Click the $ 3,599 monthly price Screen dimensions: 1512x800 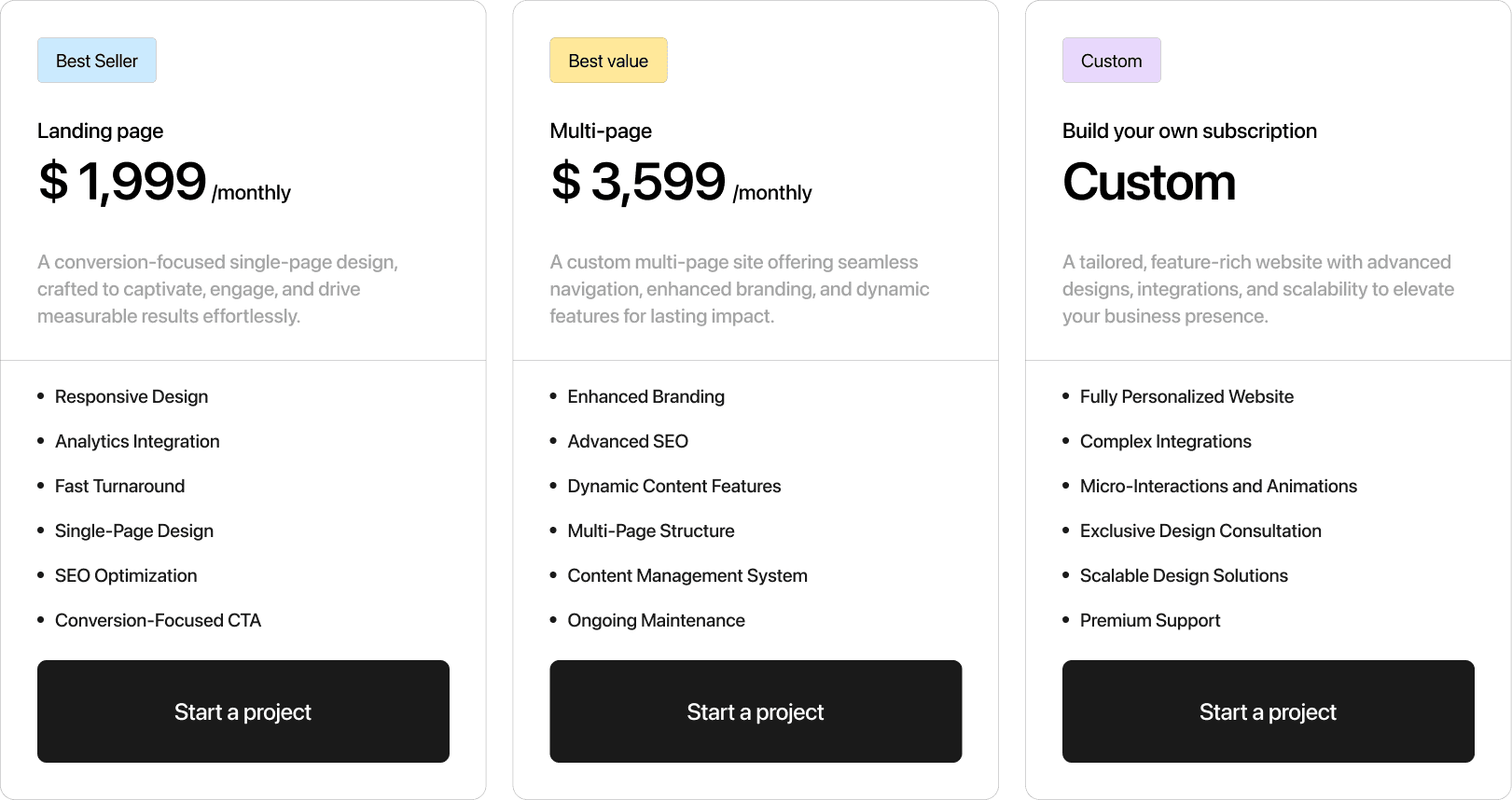tap(681, 182)
